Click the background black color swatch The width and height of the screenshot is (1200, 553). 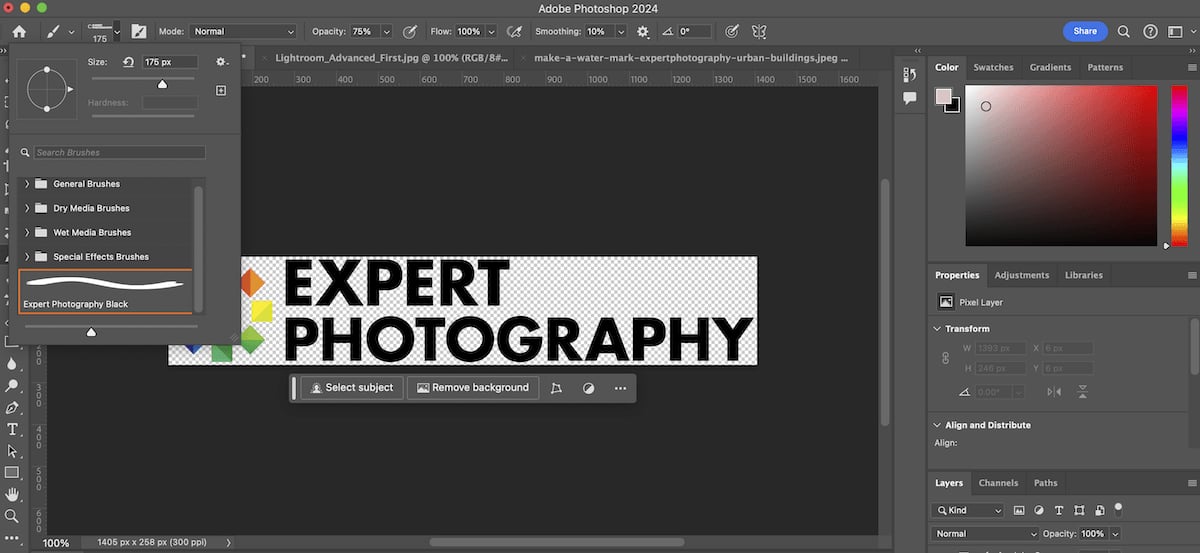pyautogui.click(x=953, y=105)
